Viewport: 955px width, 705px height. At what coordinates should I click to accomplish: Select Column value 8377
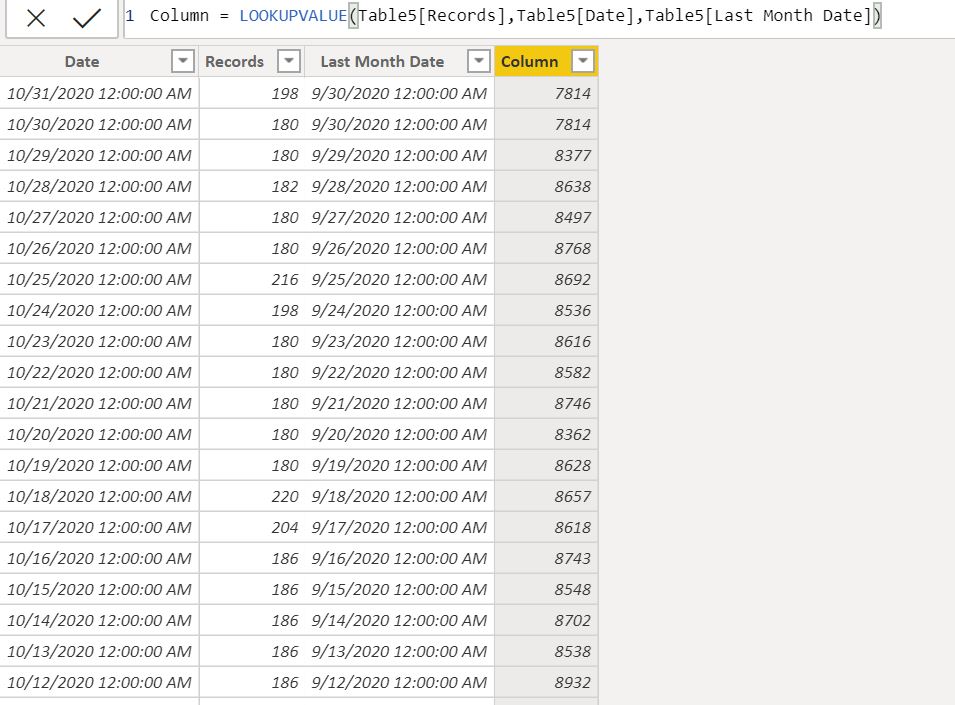pyautogui.click(x=546, y=155)
